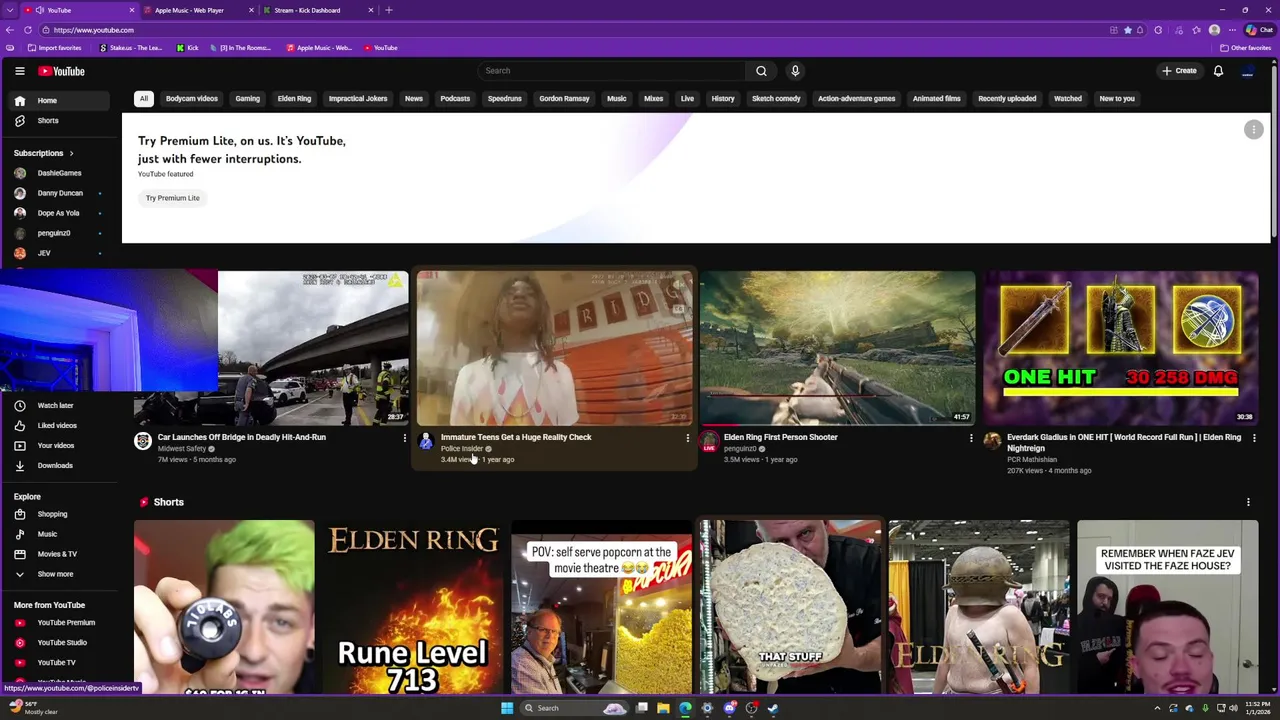This screenshot has height=720, width=1280.
Task: Mute the YouTube tab via speaker icon
Action: point(40,10)
